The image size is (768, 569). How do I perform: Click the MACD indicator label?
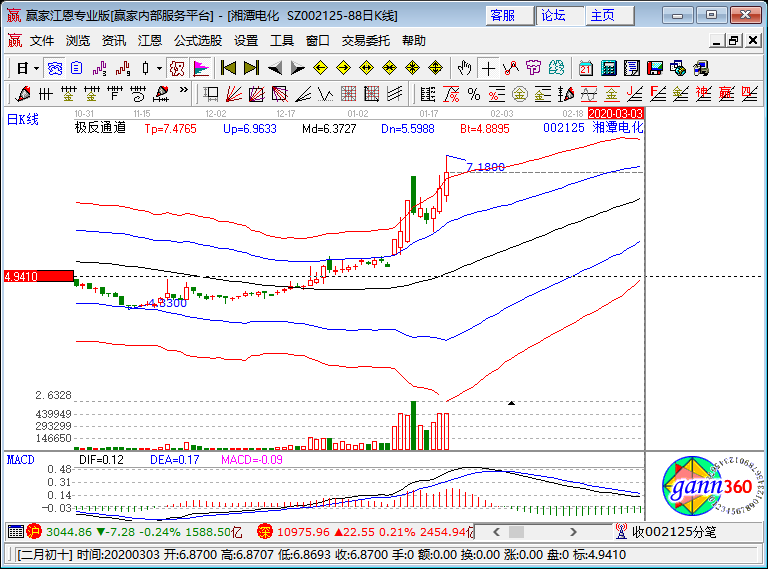21,460
